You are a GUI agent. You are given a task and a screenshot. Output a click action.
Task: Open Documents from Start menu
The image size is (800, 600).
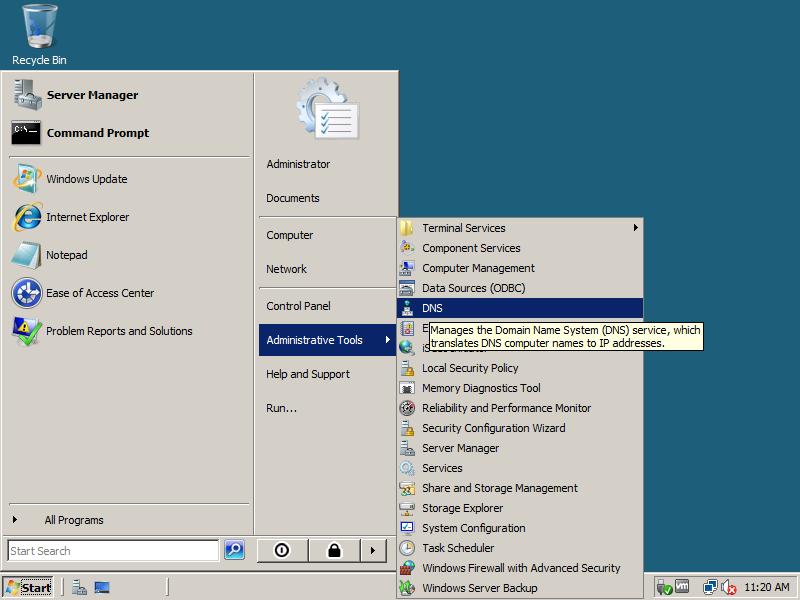coord(293,198)
